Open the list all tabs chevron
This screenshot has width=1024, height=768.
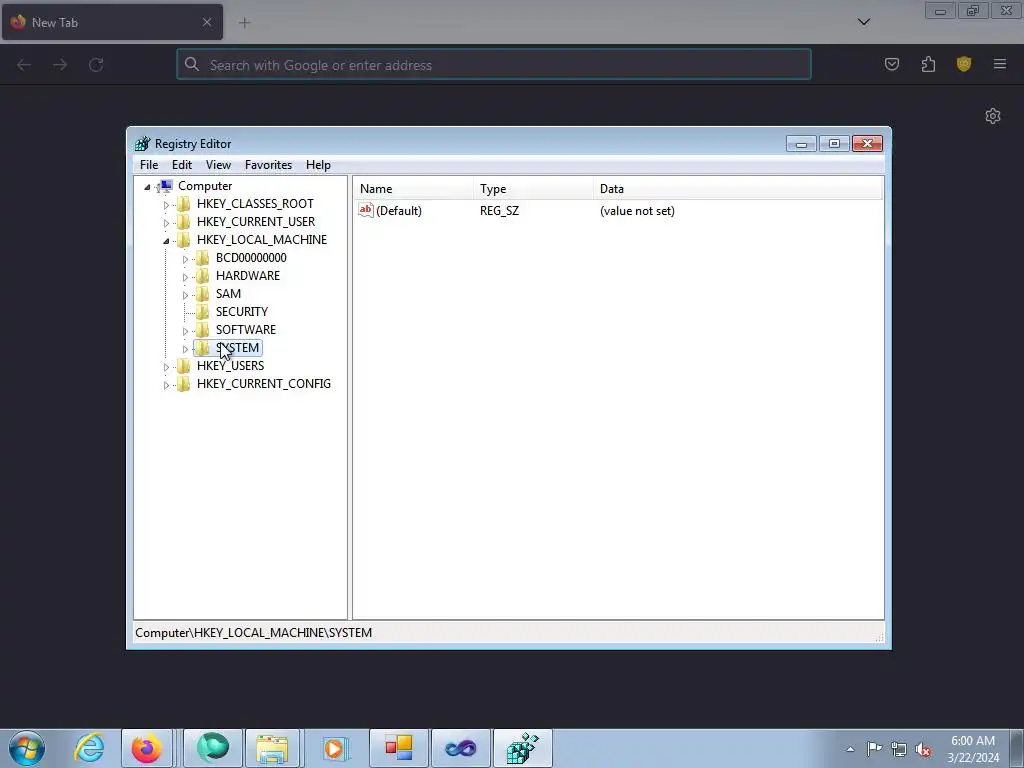(863, 22)
